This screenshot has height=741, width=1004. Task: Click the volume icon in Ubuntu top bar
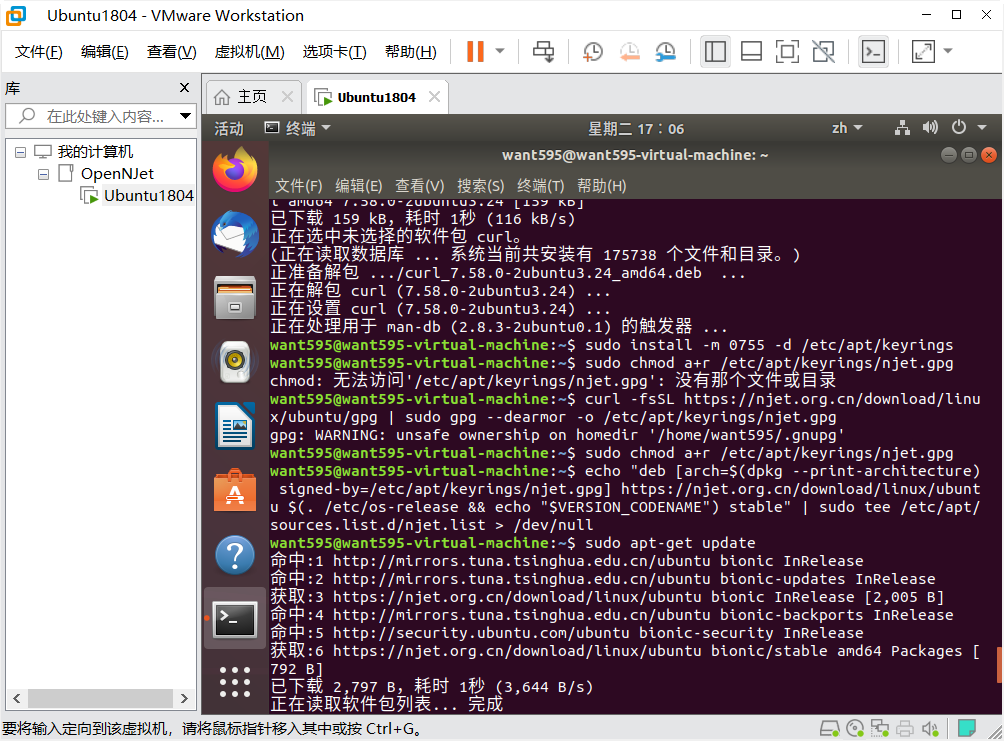(930, 128)
